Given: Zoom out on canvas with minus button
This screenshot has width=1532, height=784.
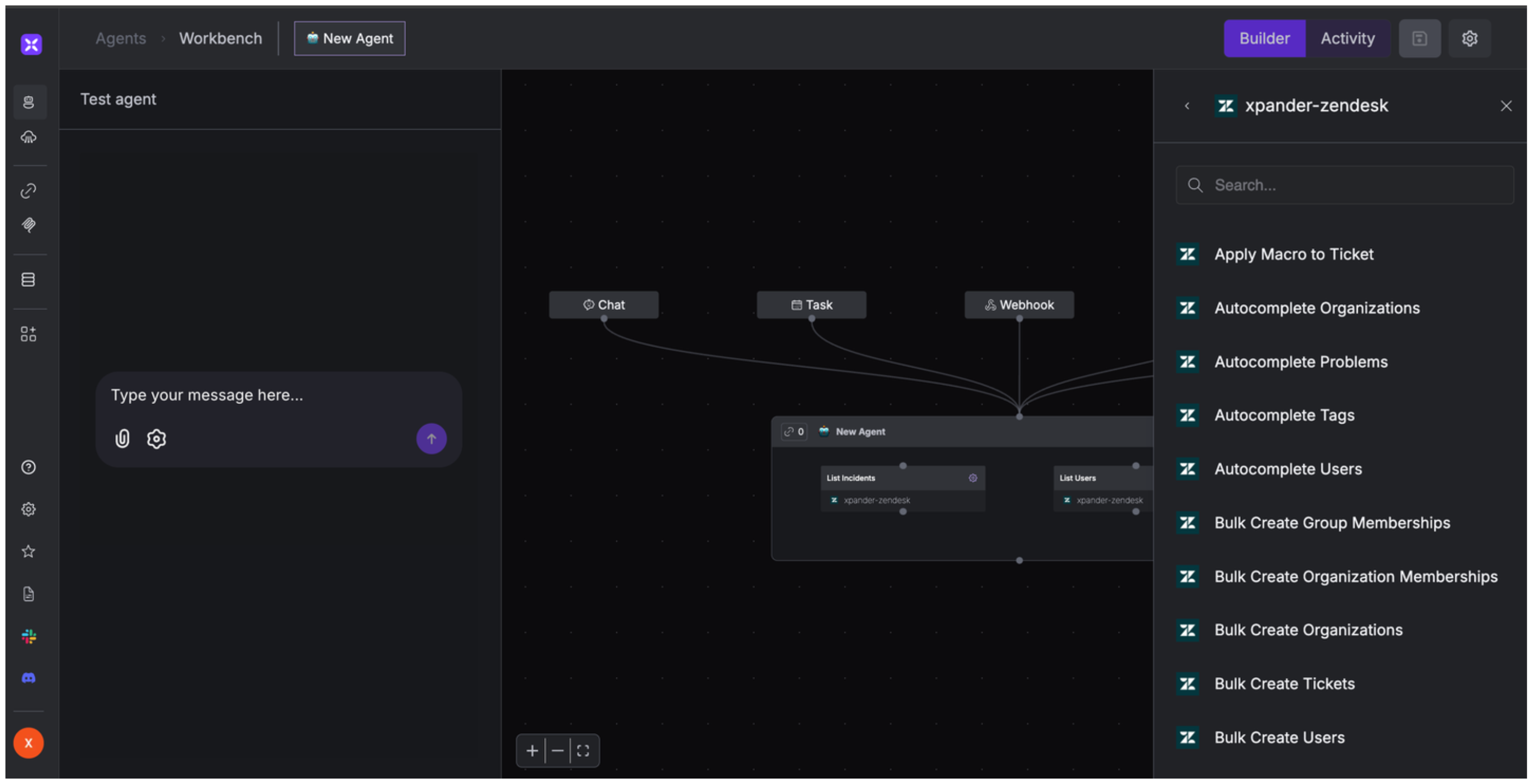Looking at the screenshot, I should [557, 751].
